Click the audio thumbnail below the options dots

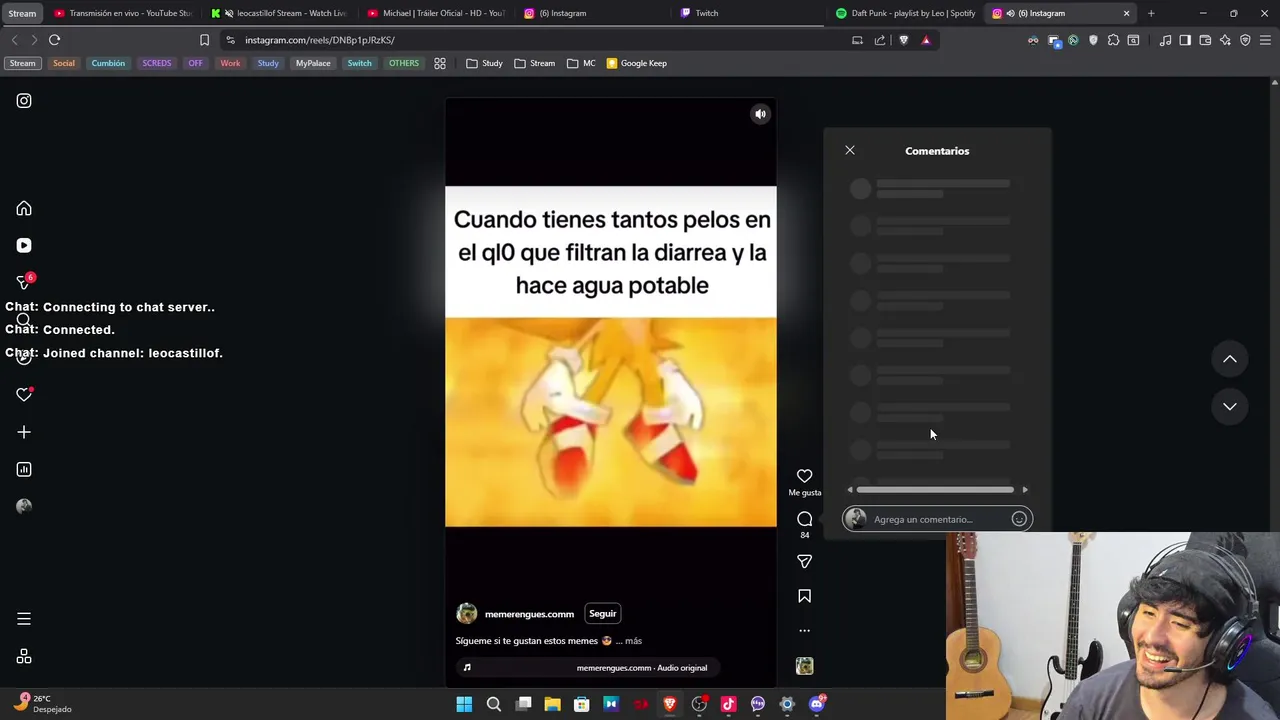tap(804, 666)
